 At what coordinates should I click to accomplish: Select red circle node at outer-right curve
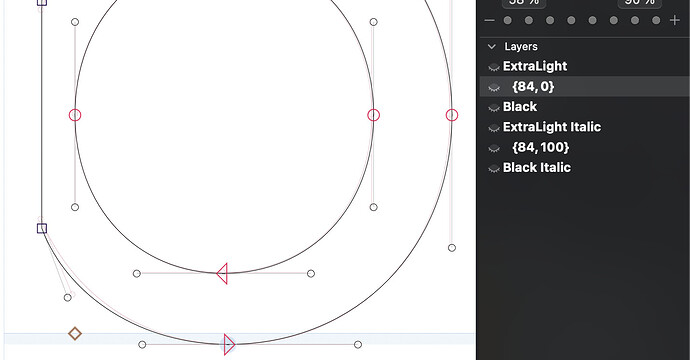click(x=452, y=115)
